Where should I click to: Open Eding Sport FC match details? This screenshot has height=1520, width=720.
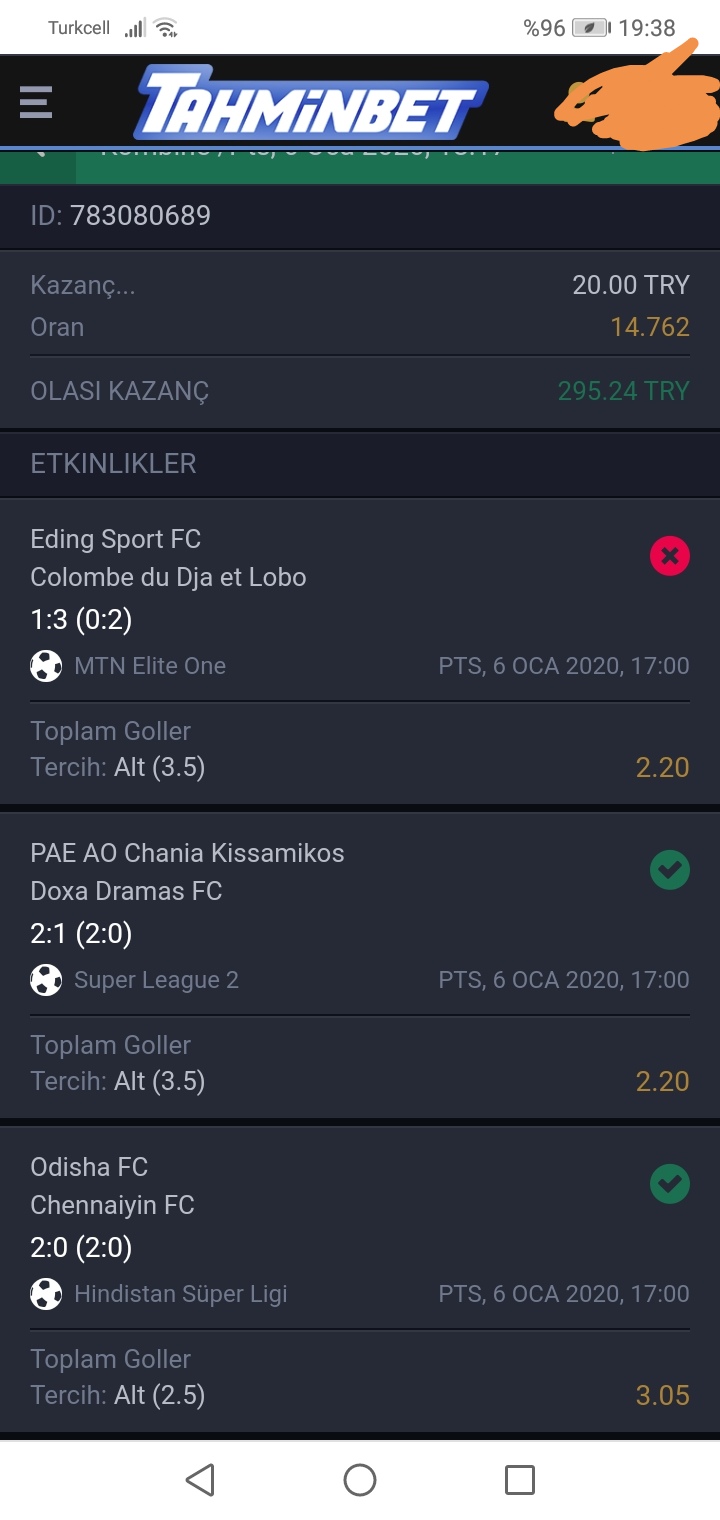(x=116, y=539)
